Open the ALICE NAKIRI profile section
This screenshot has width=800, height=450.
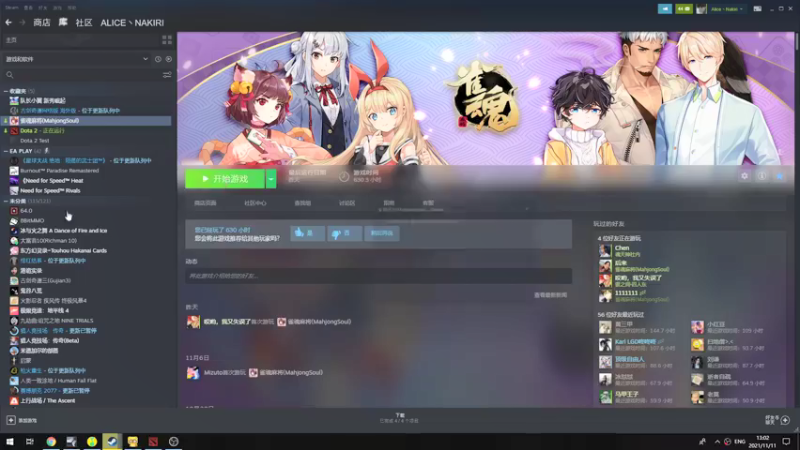132,22
